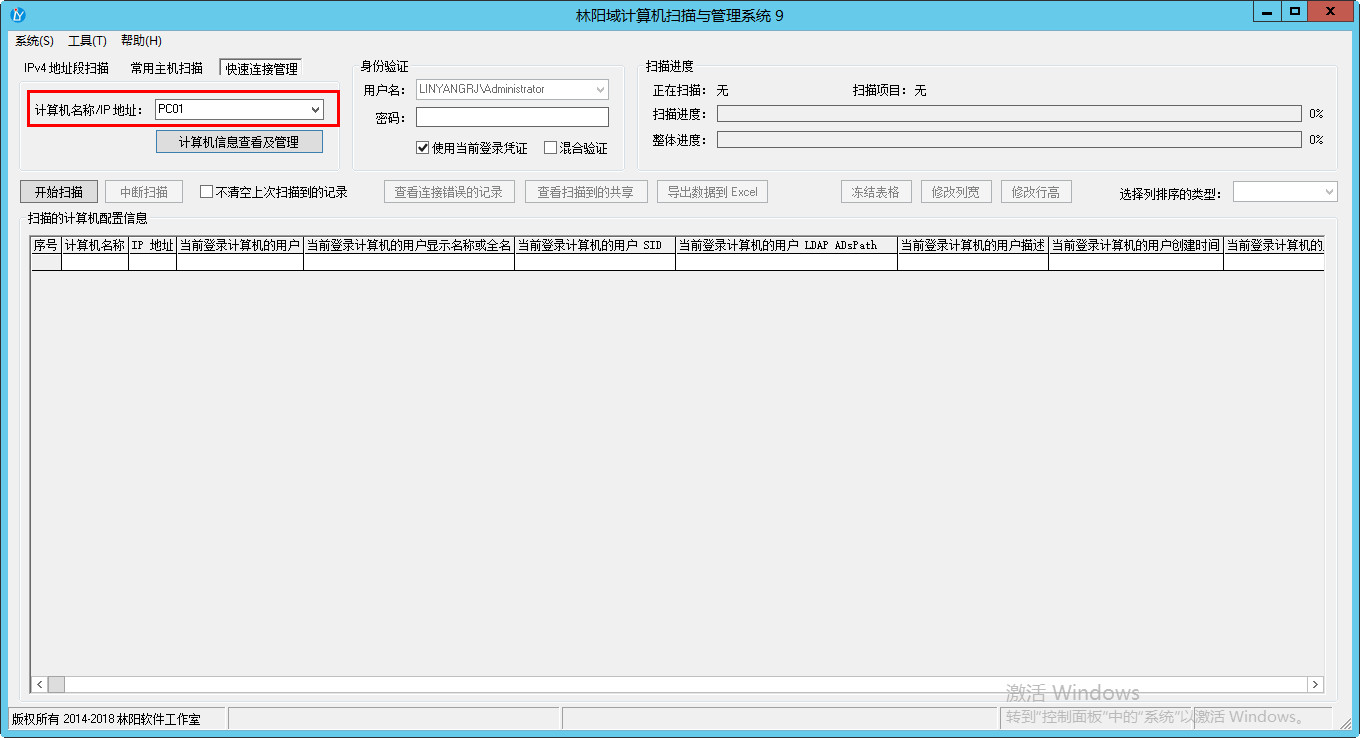Click 当前登录计算机的用户描述 column header
The image size is (1360, 738).
tap(973, 245)
